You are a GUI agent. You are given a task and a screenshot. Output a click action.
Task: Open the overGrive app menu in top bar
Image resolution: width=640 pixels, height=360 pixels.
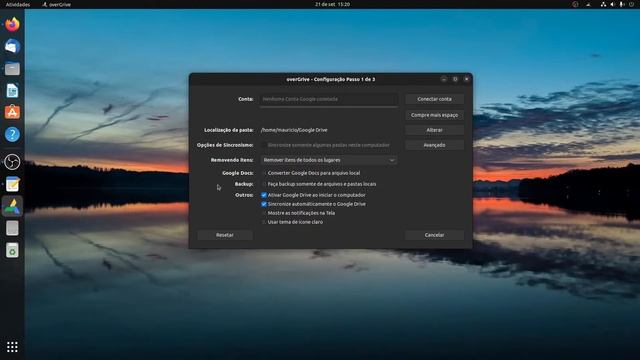tap(56, 4)
